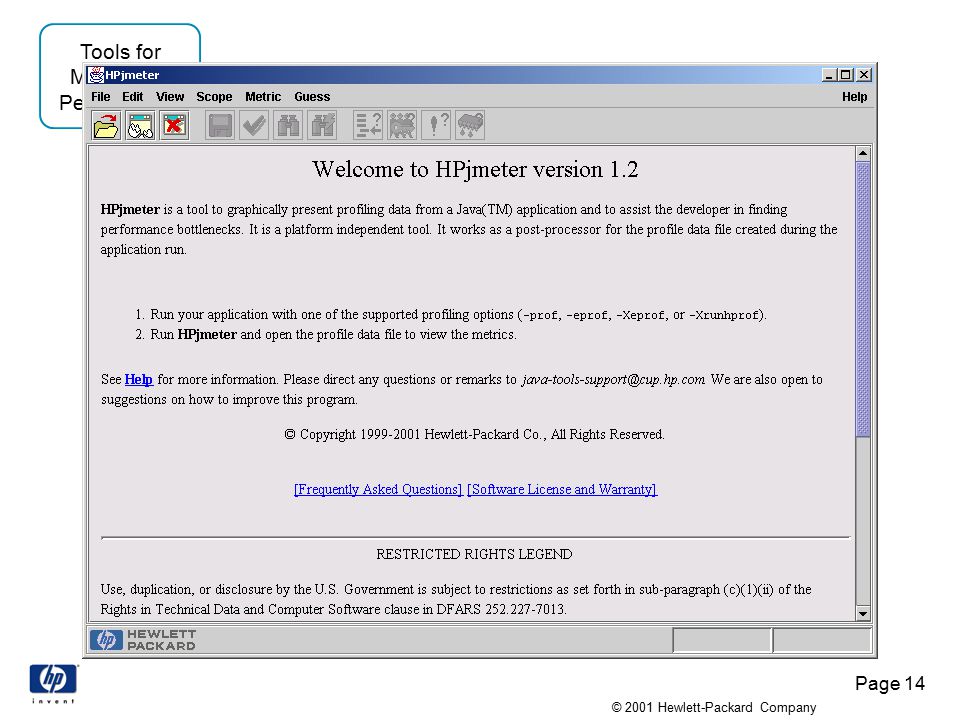The height and width of the screenshot is (720, 960).
Task: Click the 'Page 14' slide text
Action: point(890,683)
